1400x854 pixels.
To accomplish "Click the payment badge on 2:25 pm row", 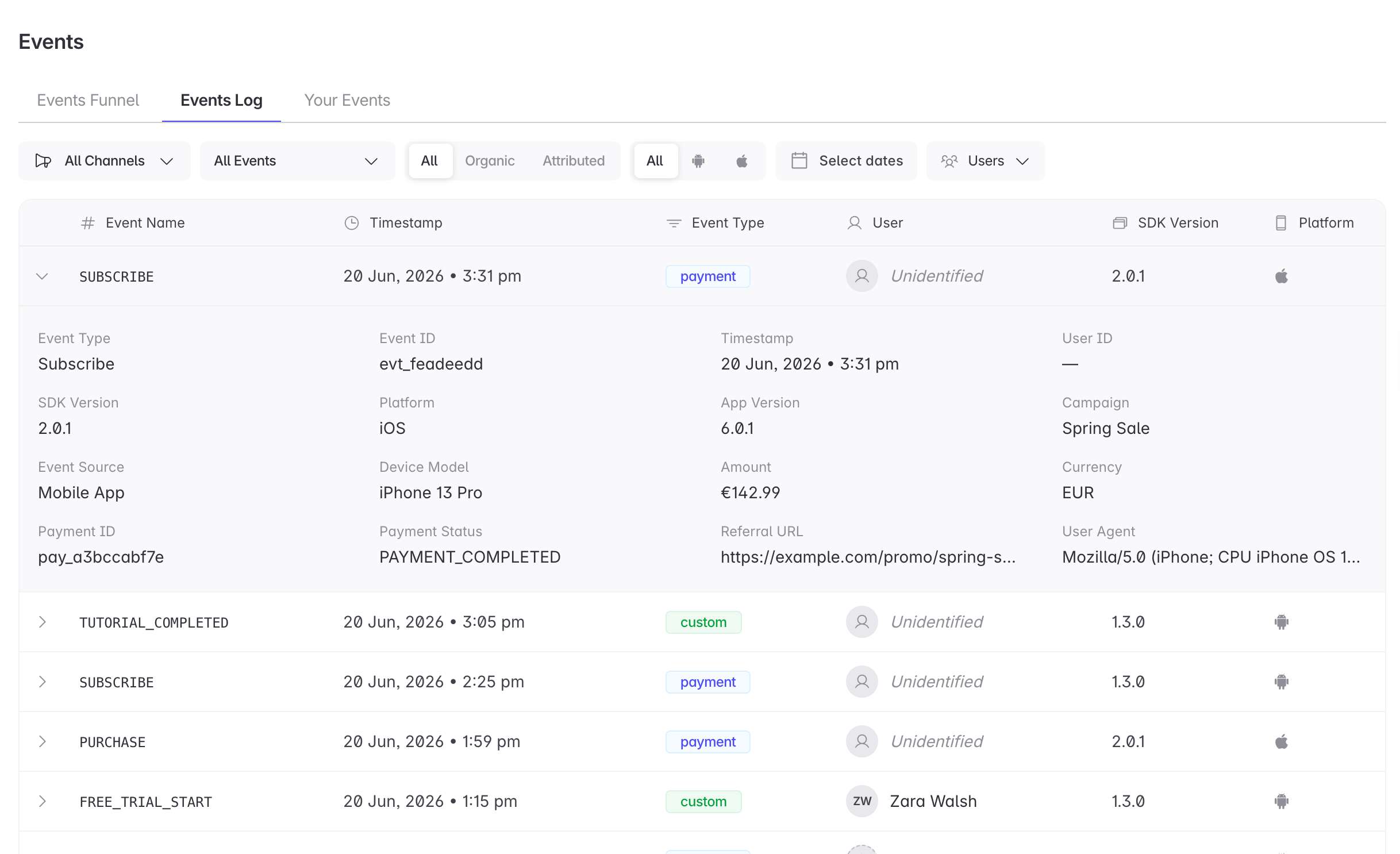I will pyautogui.click(x=708, y=682).
